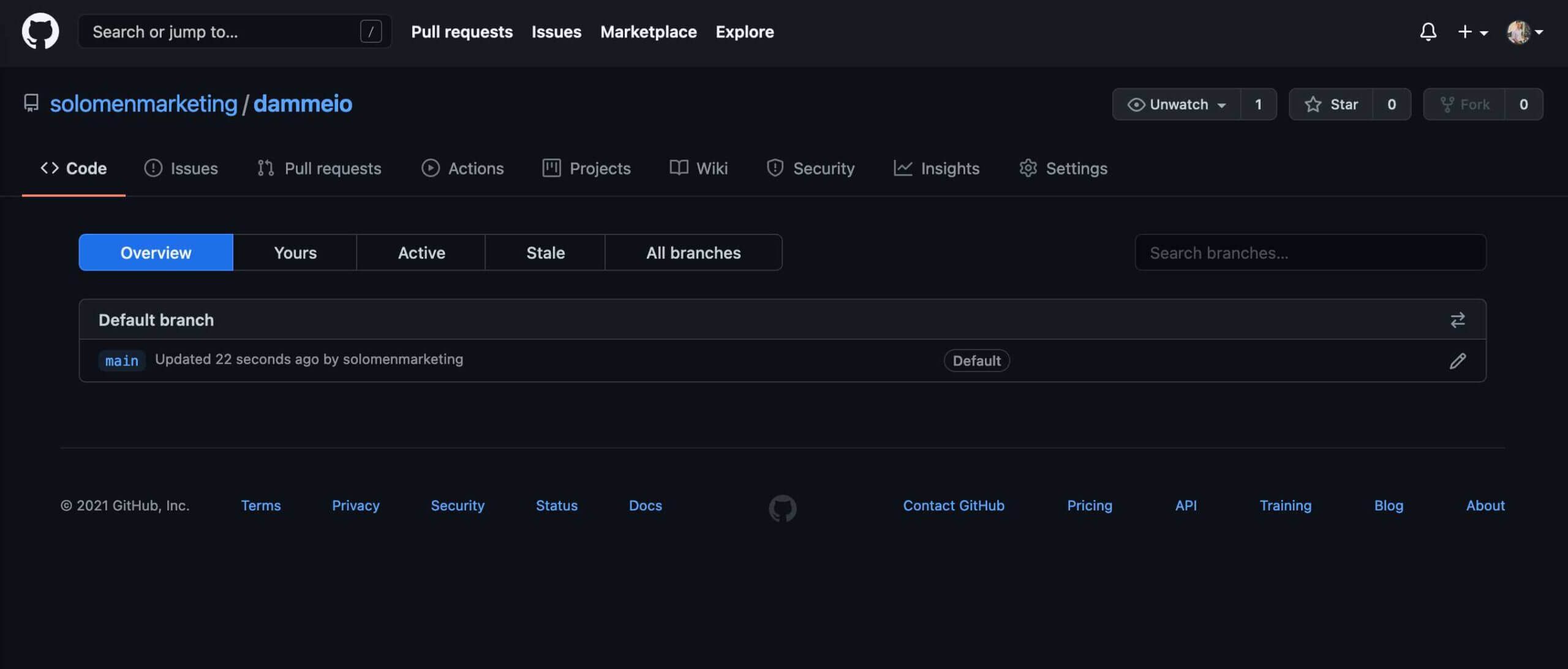Open the Terms footer link
Image resolution: width=1568 pixels, height=669 pixels.
pyautogui.click(x=260, y=506)
